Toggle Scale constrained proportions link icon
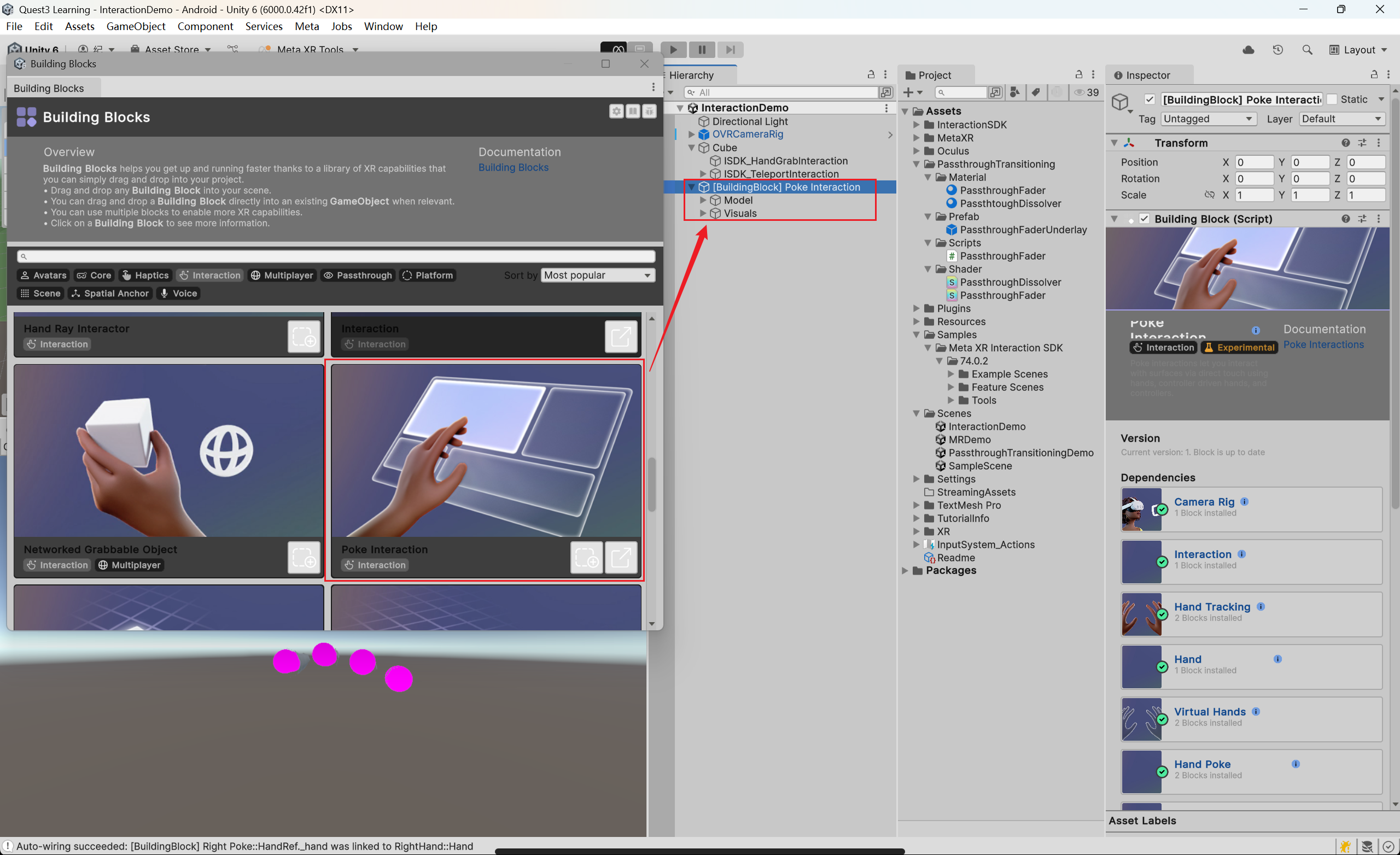 [1209, 195]
